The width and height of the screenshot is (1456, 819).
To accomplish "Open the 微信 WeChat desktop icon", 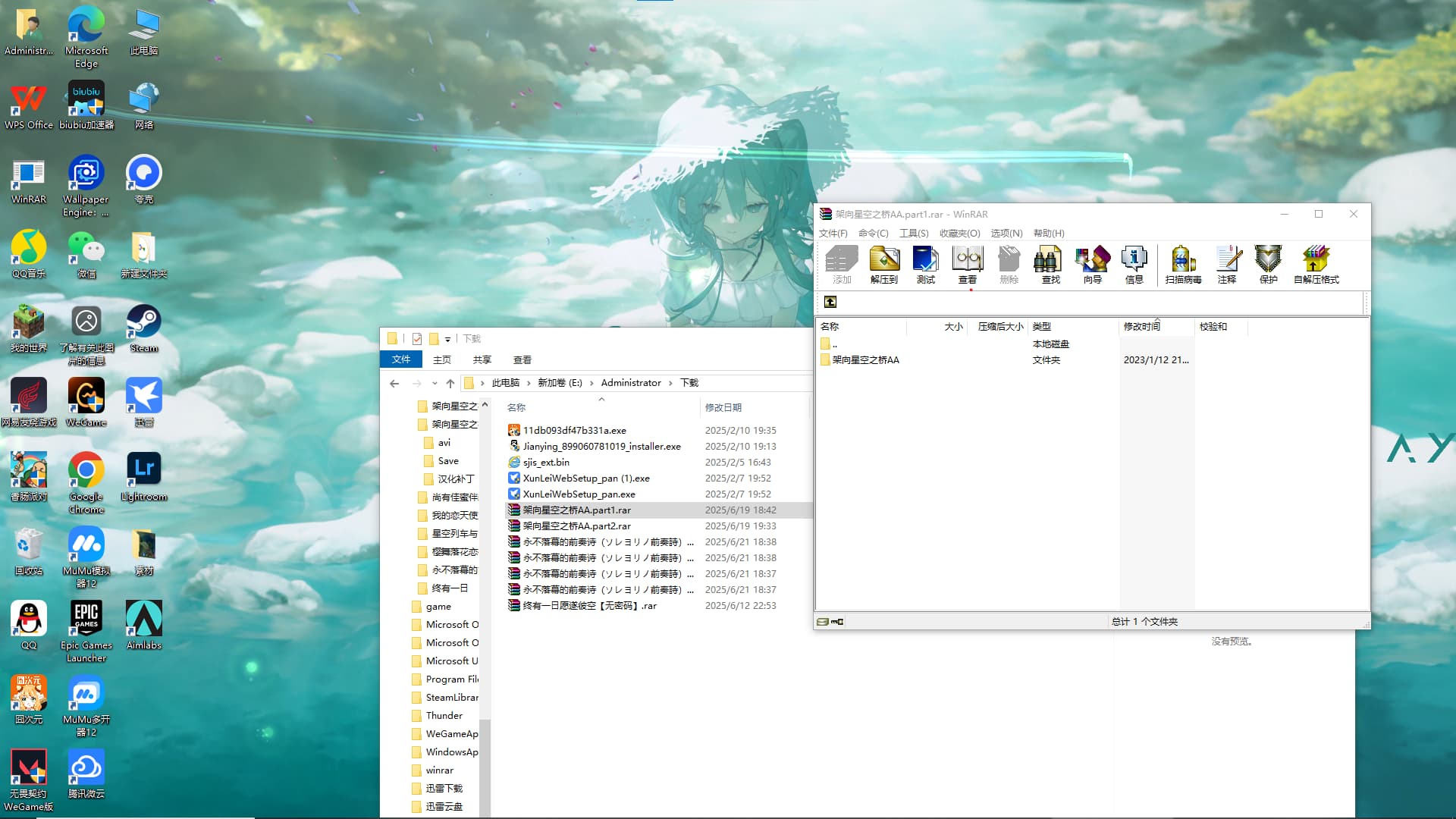I will [x=86, y=254].
